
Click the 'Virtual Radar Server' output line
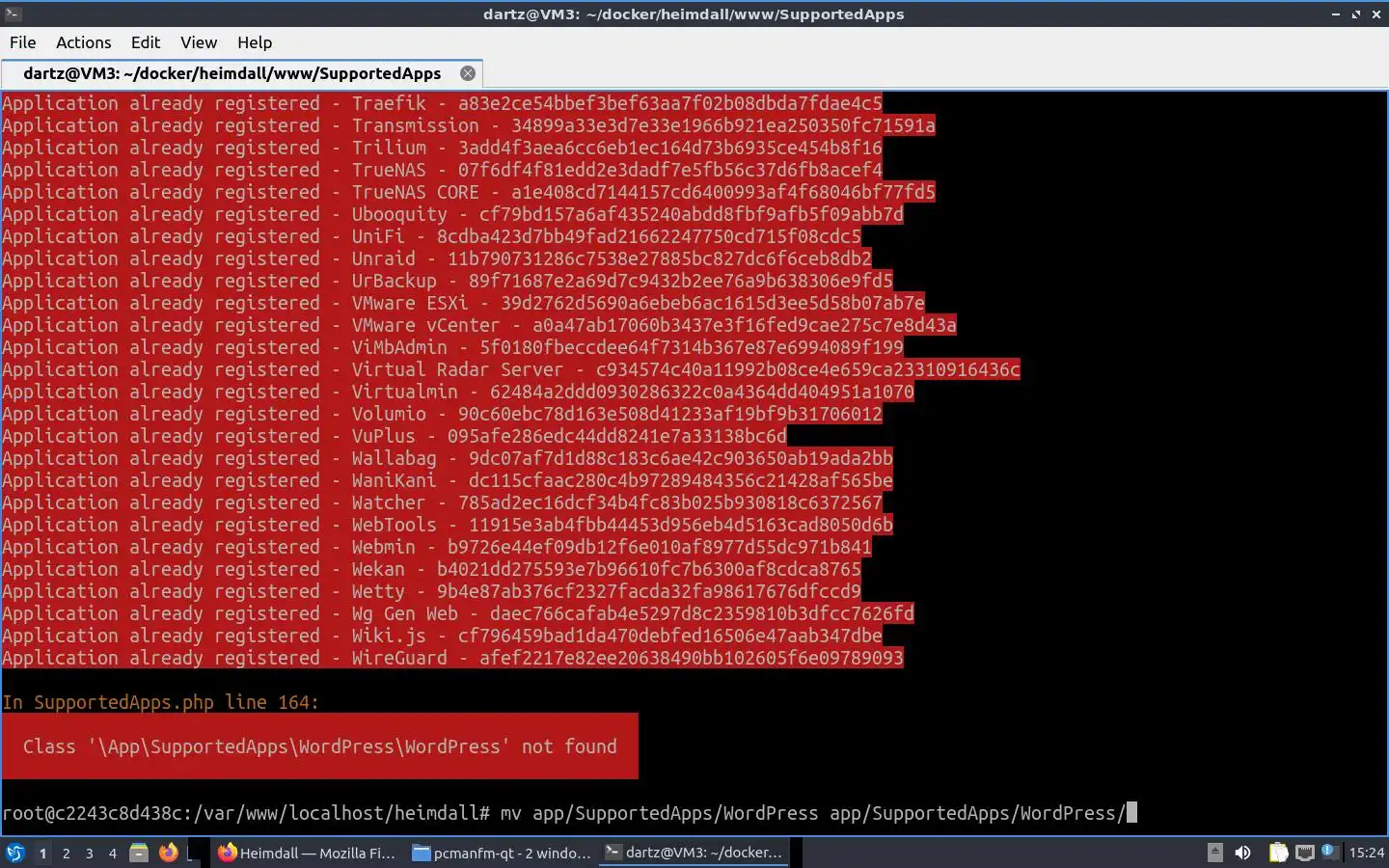pos(511,369)
